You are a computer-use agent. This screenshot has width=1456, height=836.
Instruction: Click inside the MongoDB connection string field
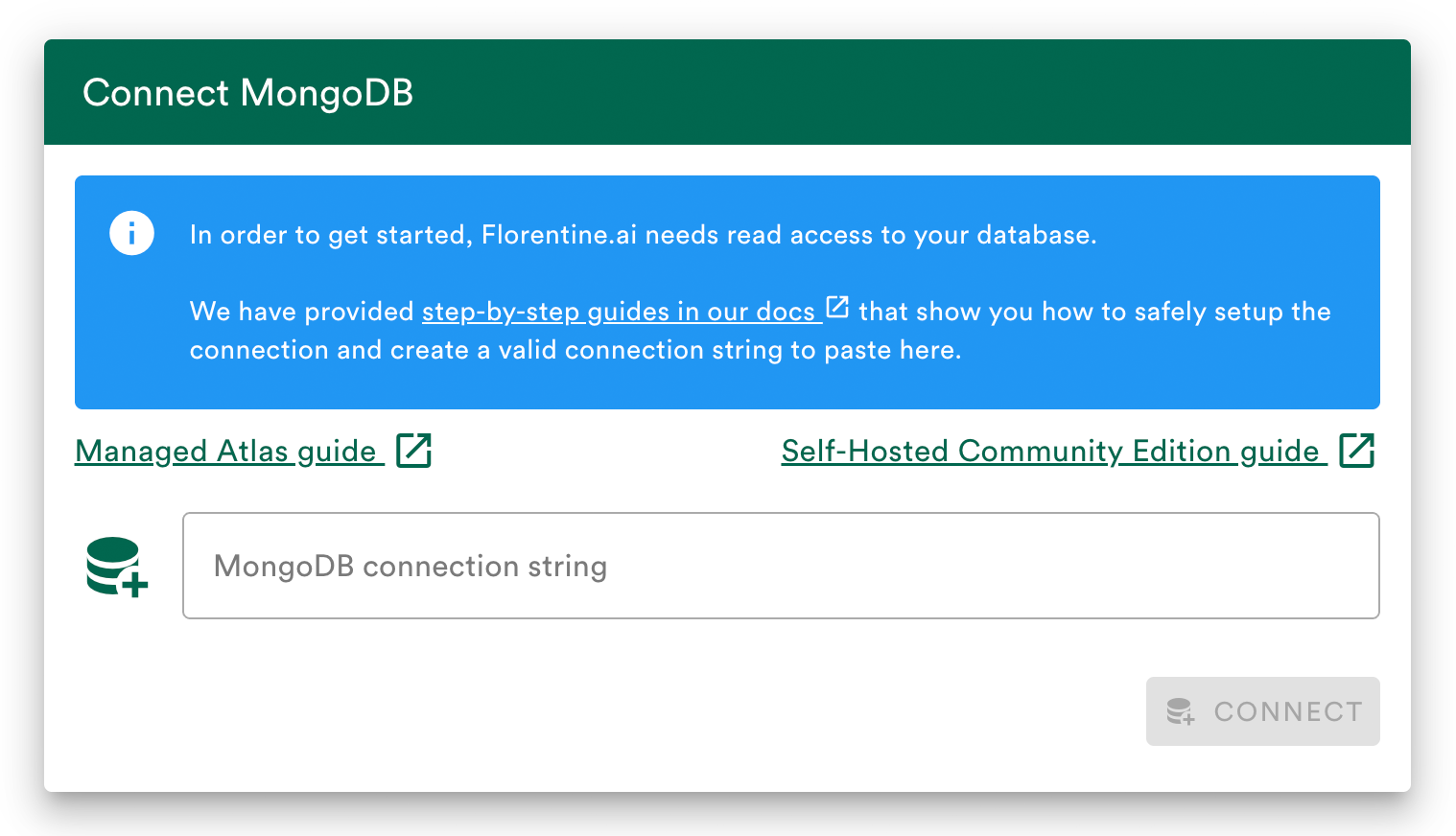click(781, 566)
